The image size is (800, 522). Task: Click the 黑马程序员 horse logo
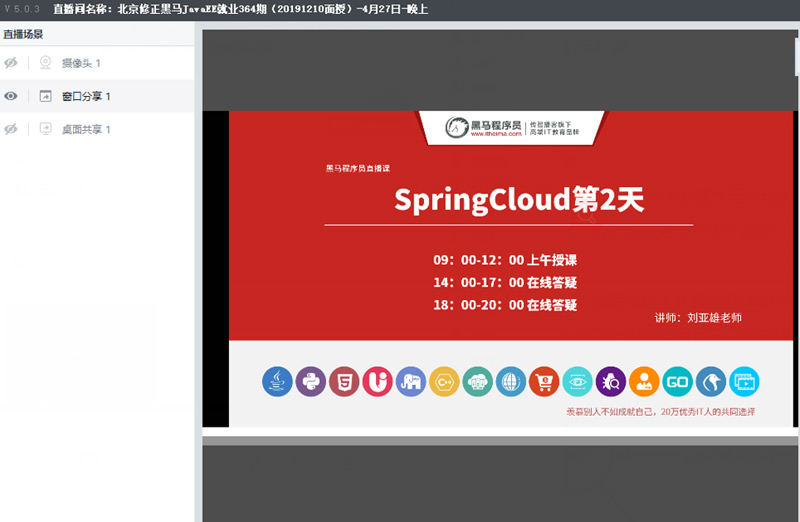click(x=457, y=127)
